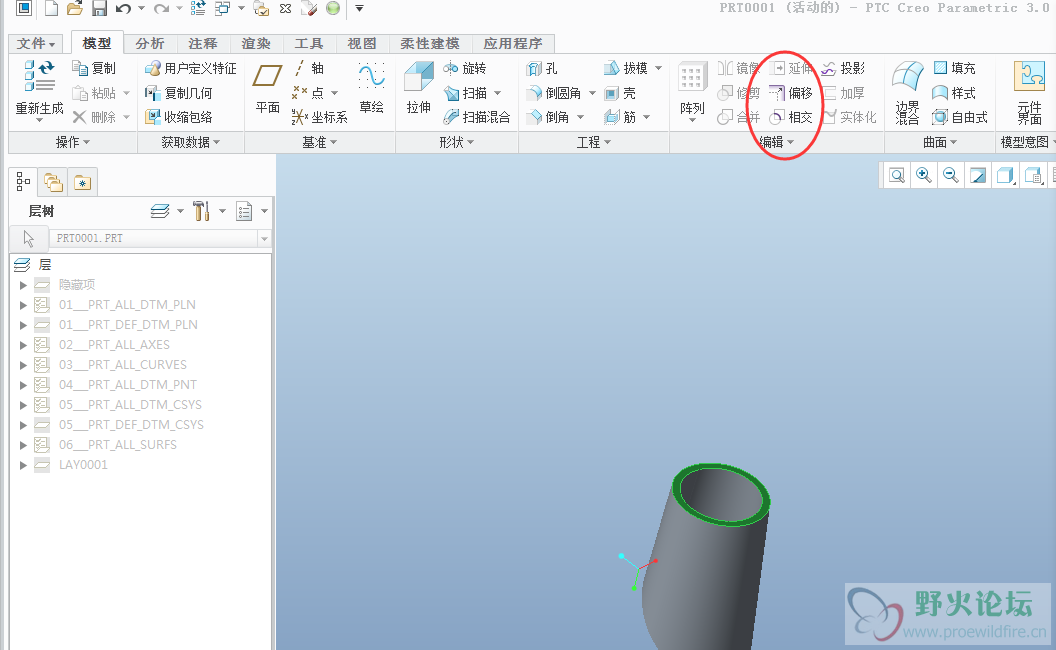The height and width of the screenshot is (650, 1056).
Task: Click the Rib (筋) tool
Action: click(x=620, y=117)
